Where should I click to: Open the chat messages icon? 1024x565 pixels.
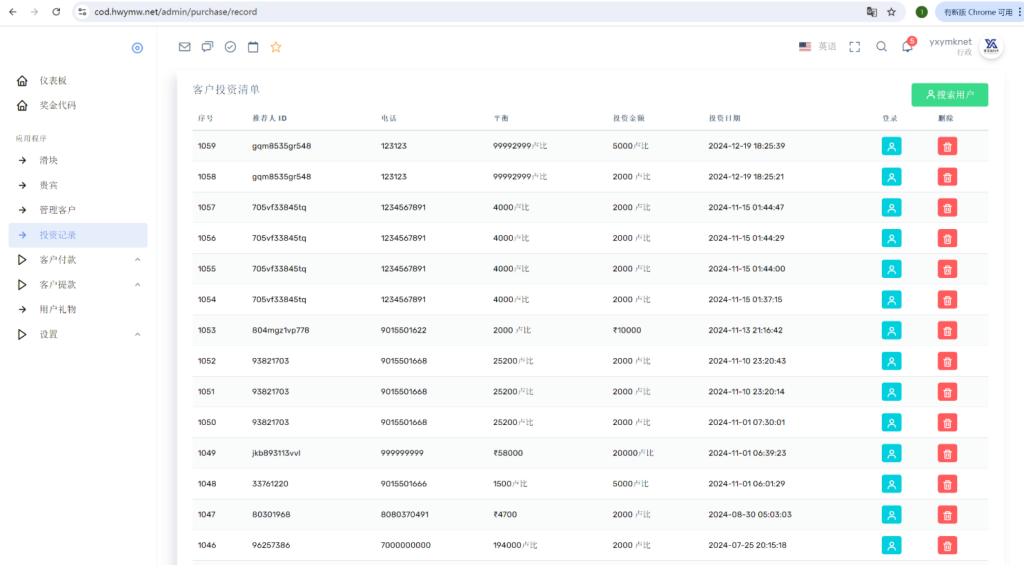click(208, 47)
